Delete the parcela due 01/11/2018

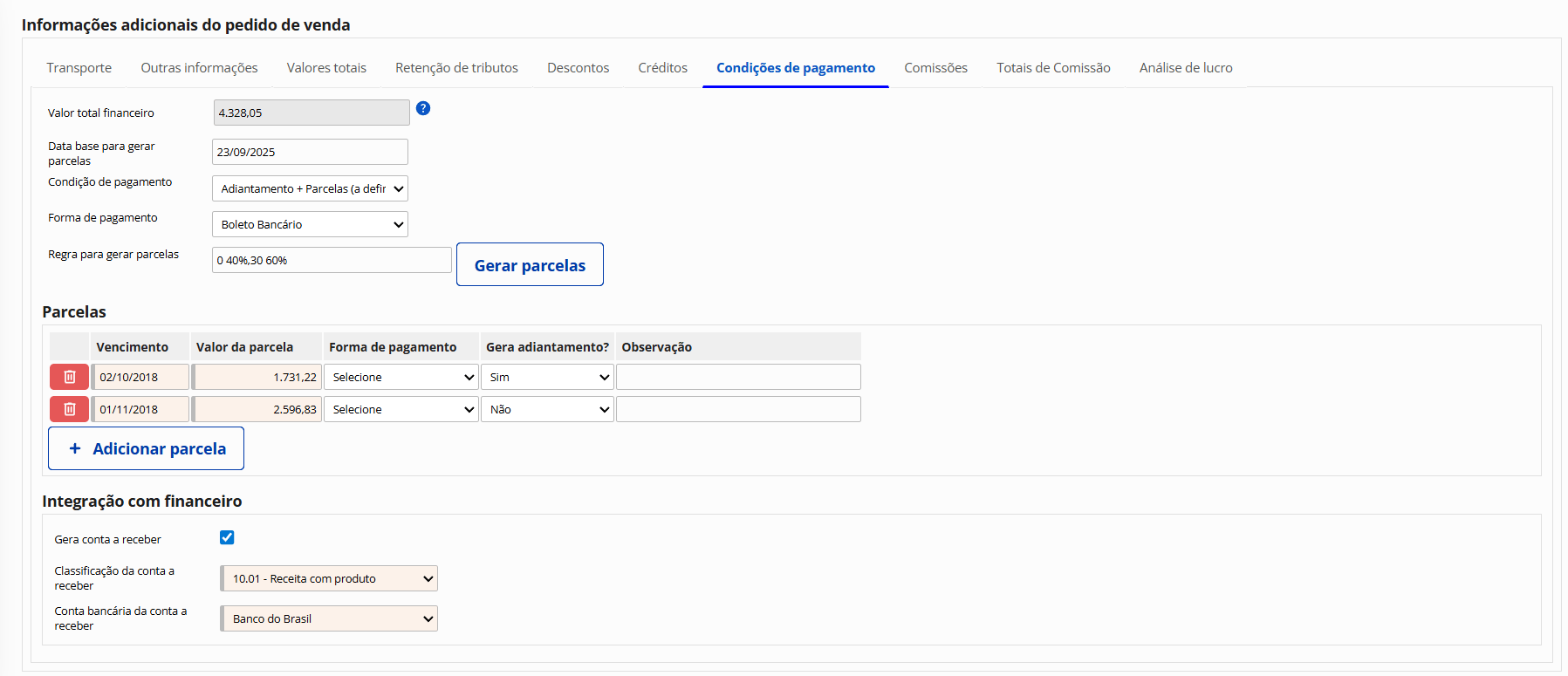pyautogui.click(x=70, y=409)
